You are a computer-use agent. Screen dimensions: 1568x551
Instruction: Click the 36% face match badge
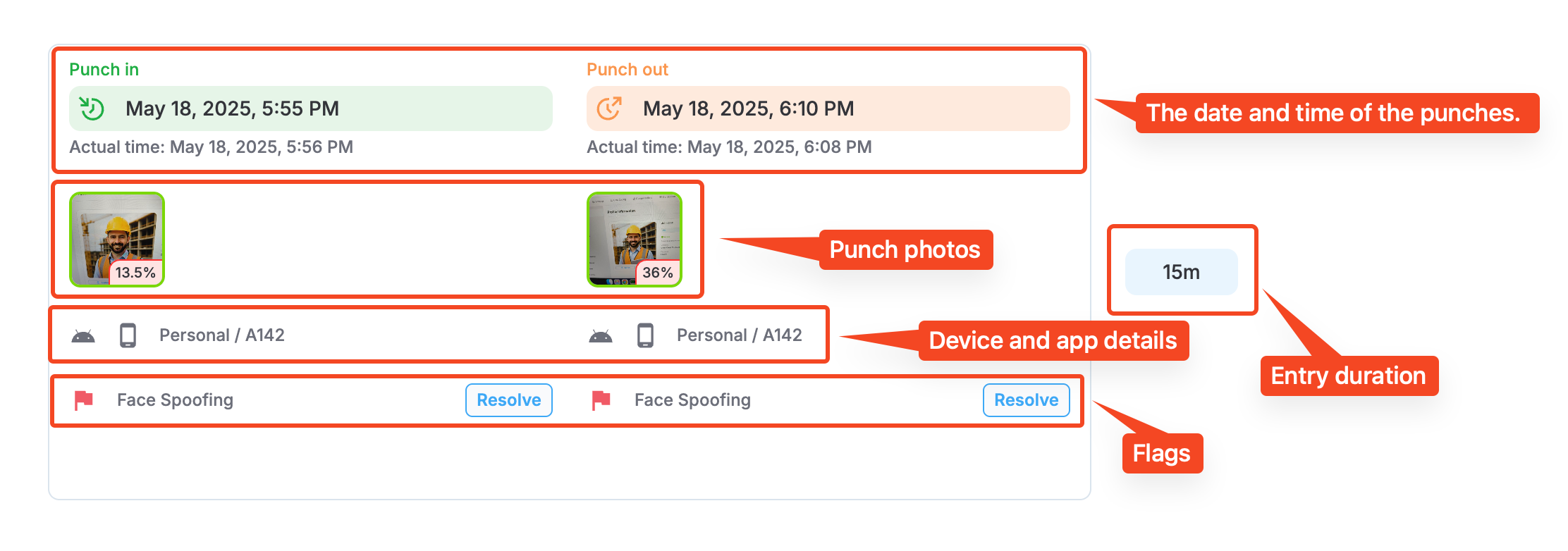coord(657,273)
